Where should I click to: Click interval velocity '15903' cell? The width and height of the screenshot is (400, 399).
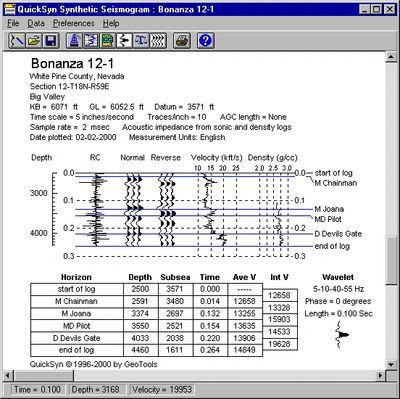pyautogui.click(x=279, y=319)
